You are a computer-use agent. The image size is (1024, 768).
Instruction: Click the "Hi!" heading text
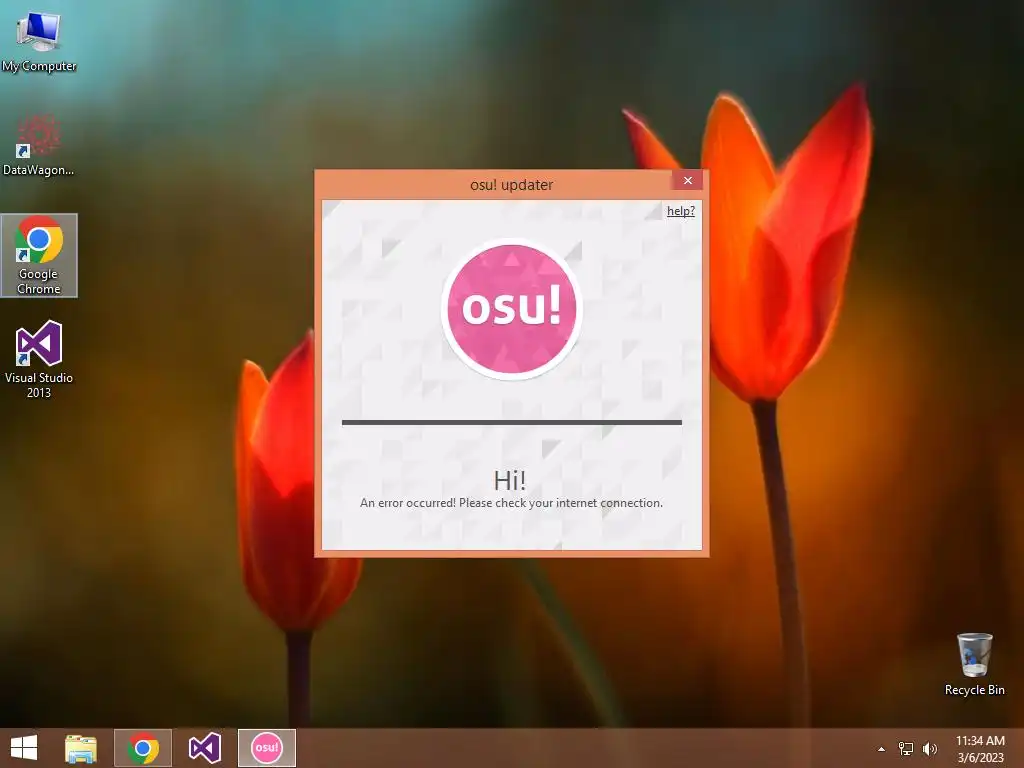[x=510, y=481]
